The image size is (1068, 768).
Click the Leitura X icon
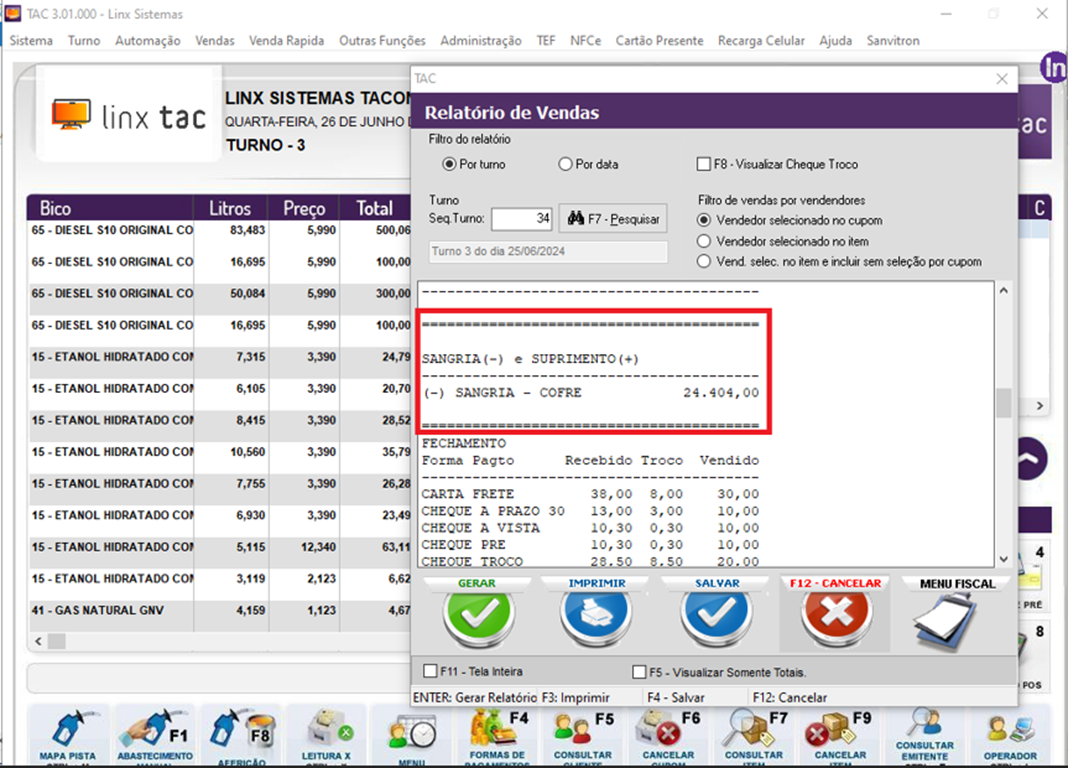click(327, 734)
